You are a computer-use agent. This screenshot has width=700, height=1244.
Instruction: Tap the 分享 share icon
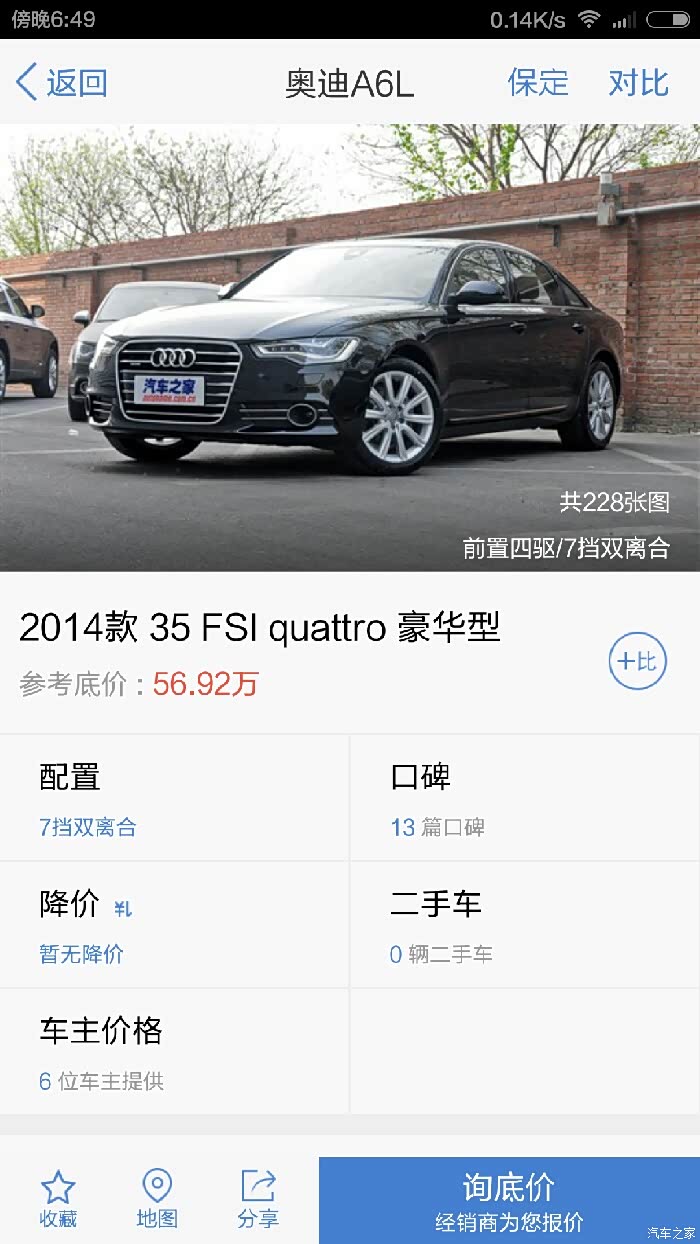point(258,1187)
